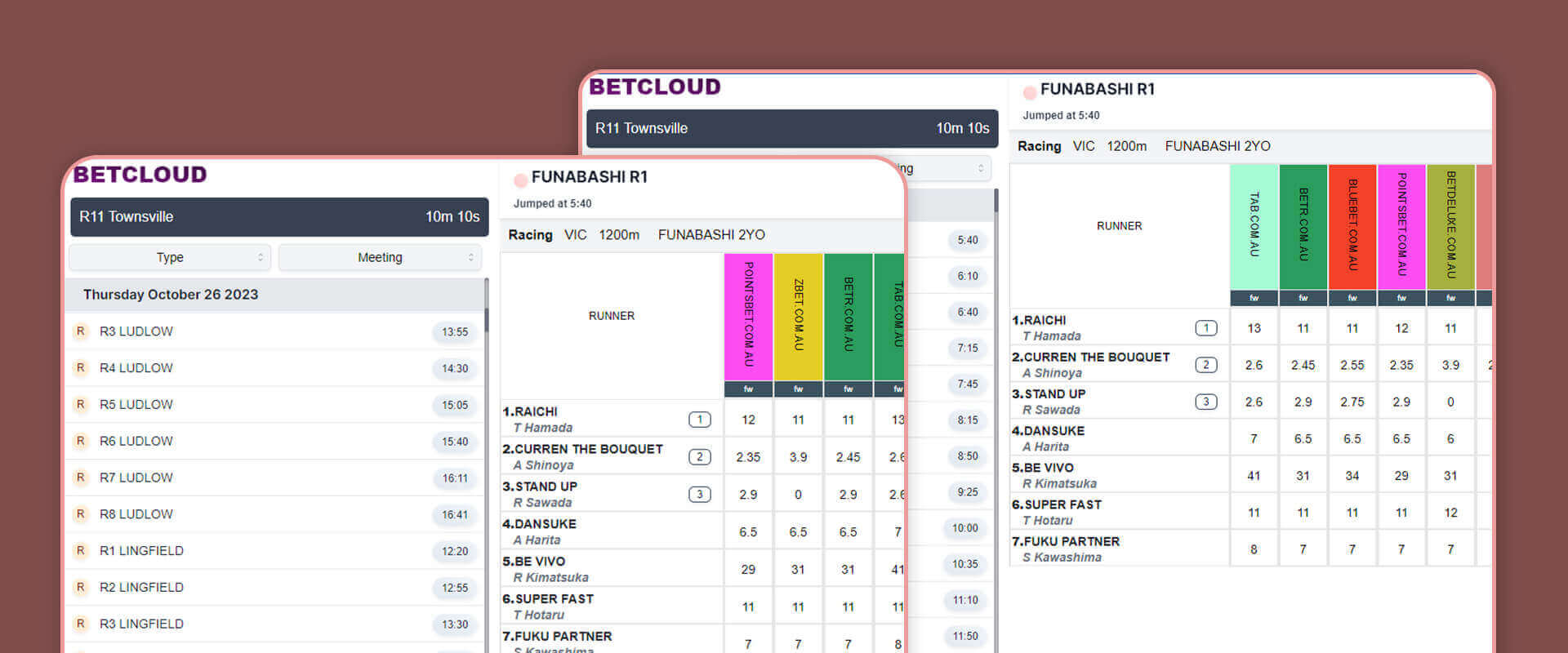The image size is (1568, 653).
Task: Click CURREN THE BOUQUET's ZBET odds 3.9
Action: click(x=798, y=457)
